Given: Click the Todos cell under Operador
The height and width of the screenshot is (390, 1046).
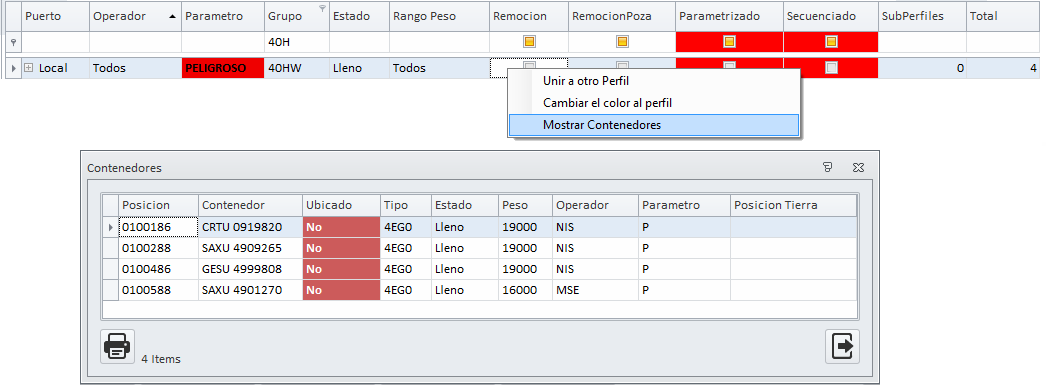Looking at the screenshot, I should pos(135,68).
